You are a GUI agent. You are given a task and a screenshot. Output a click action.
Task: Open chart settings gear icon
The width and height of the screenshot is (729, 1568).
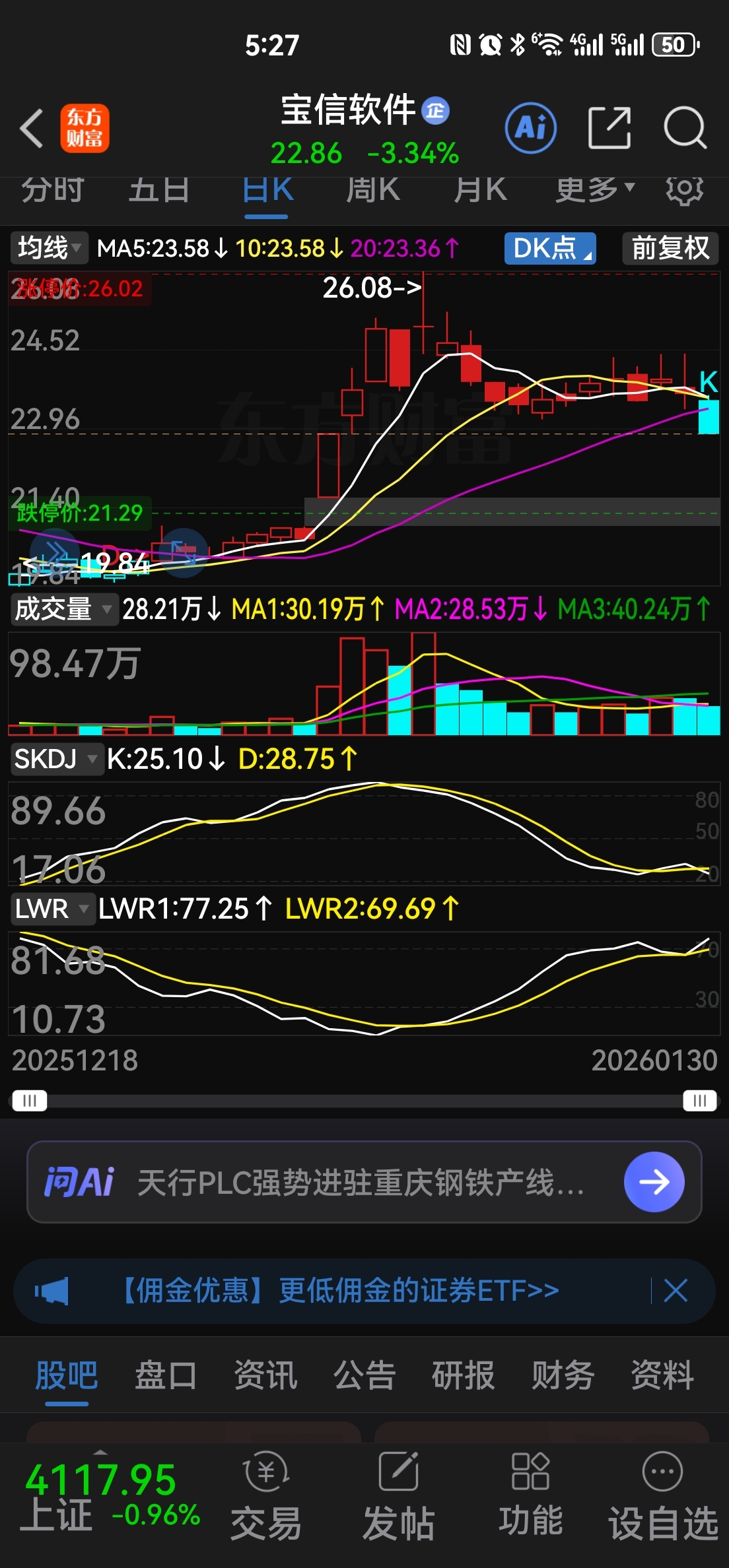coord(684,190)
